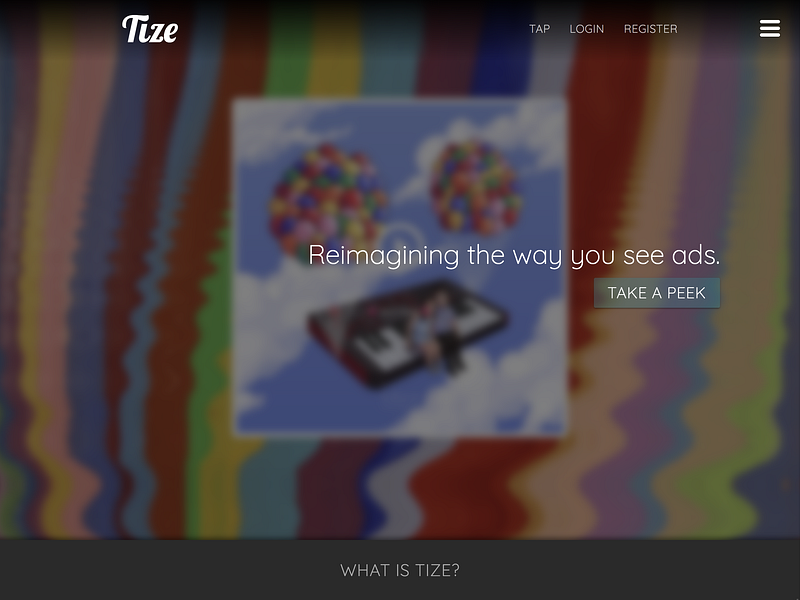
Task: Go to the LOGIN page
Action: (587, 29)
